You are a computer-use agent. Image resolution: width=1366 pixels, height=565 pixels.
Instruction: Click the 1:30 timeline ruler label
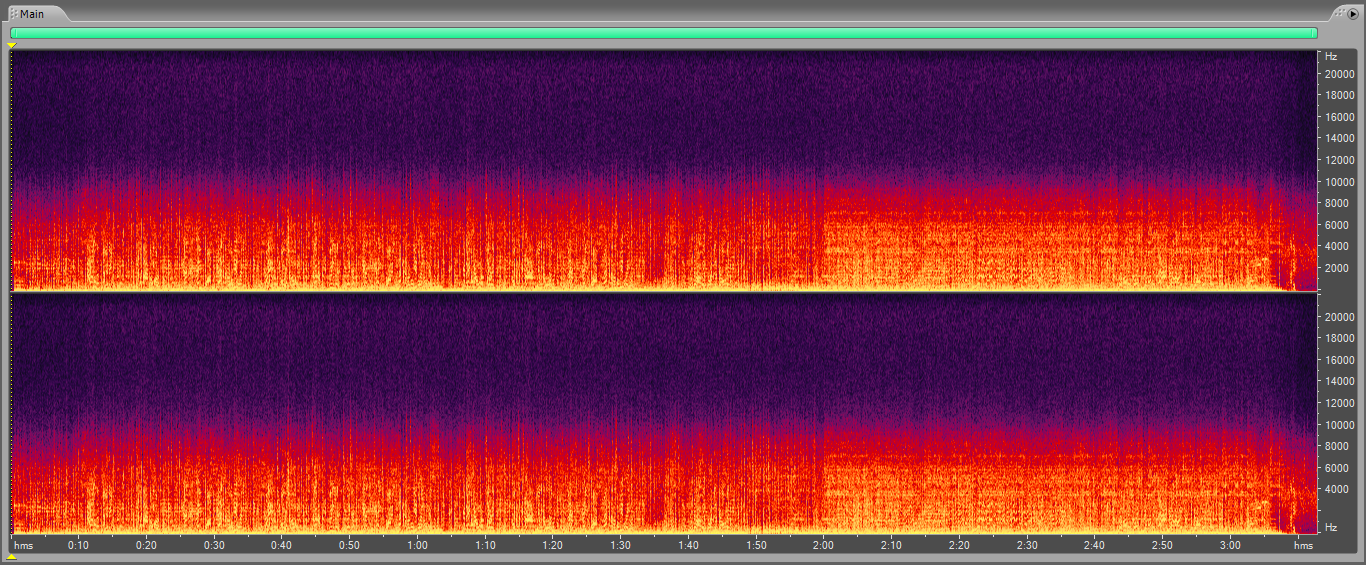point(620,545)
